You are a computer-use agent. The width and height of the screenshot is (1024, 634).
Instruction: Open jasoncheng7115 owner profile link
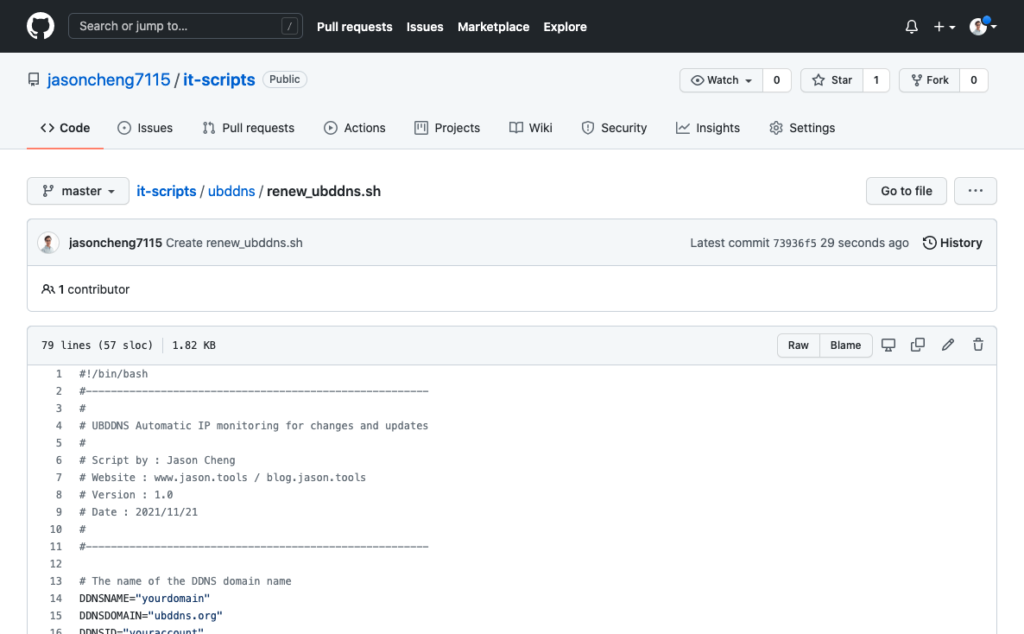pos(108,80)
